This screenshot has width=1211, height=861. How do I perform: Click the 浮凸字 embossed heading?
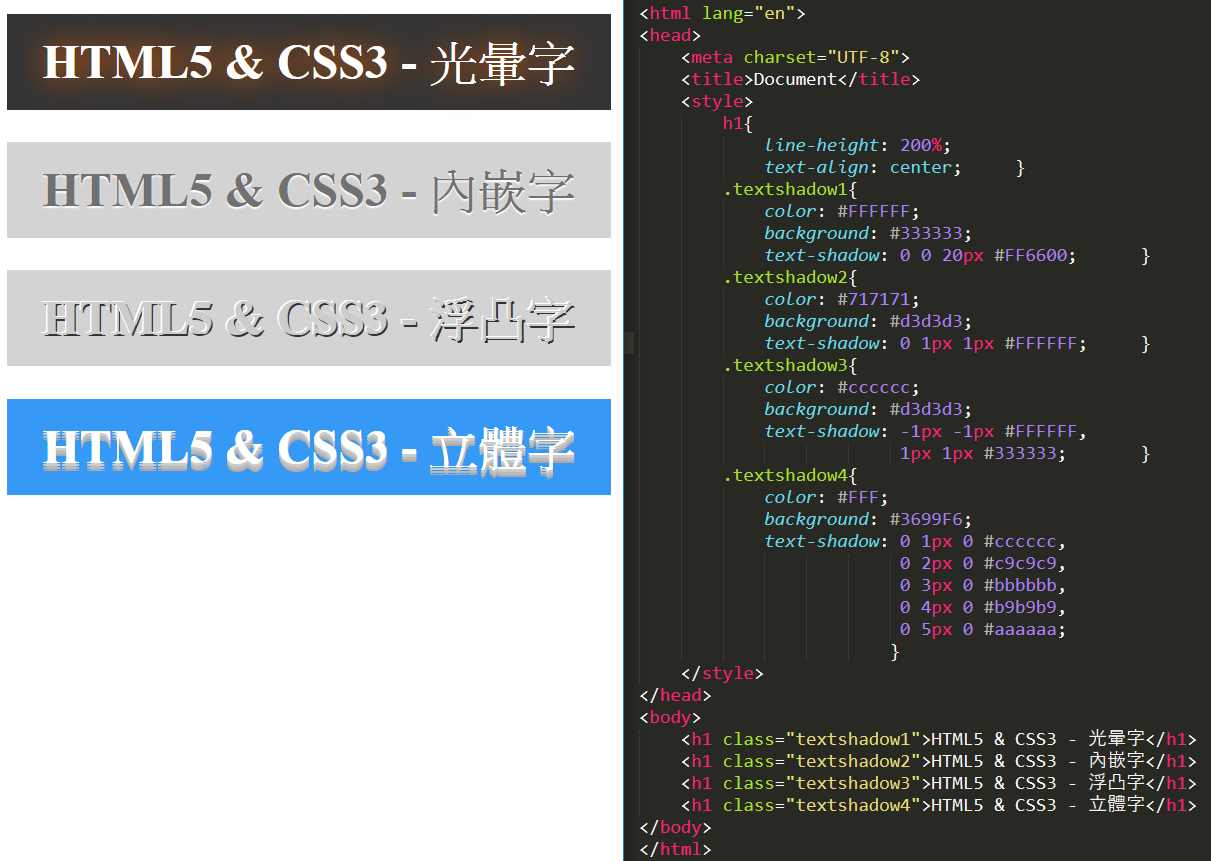308,319
